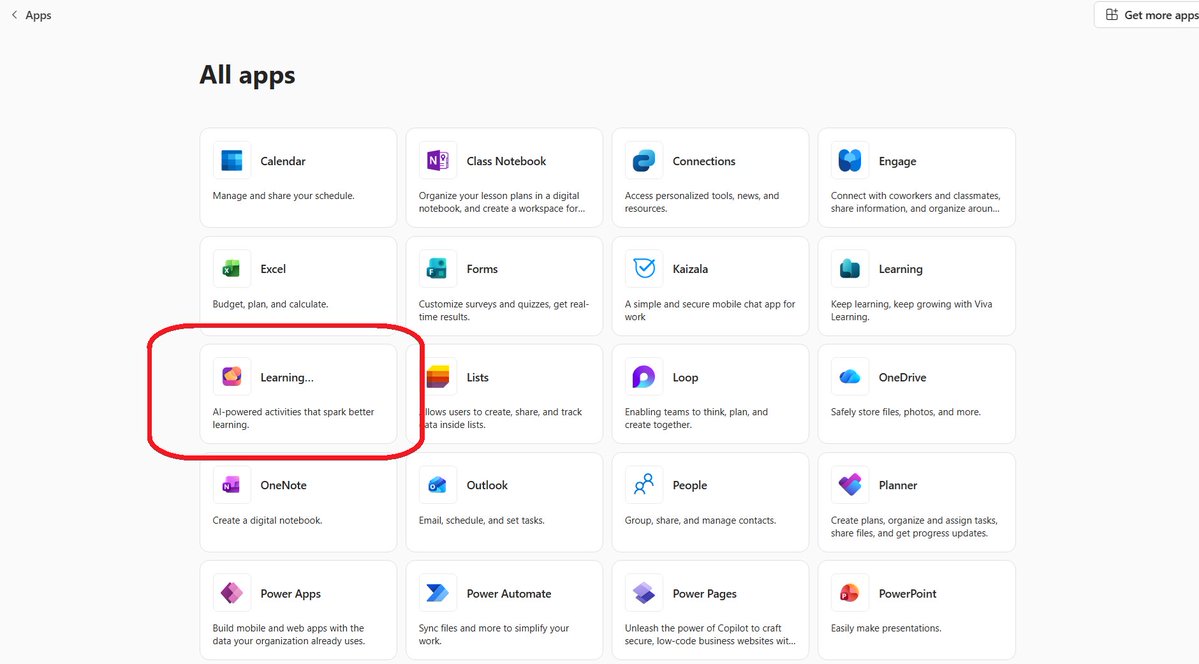Click the OneNote app title

(x=283, y=485)
